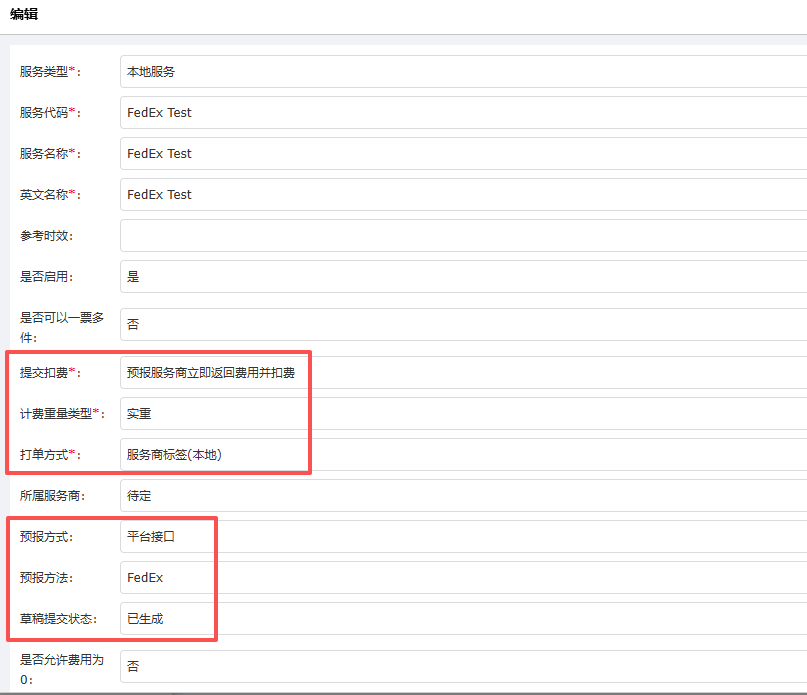
Task: Open 草稿提交状态 dropdown showing 已生成
Action: click(x=462, y=619)
